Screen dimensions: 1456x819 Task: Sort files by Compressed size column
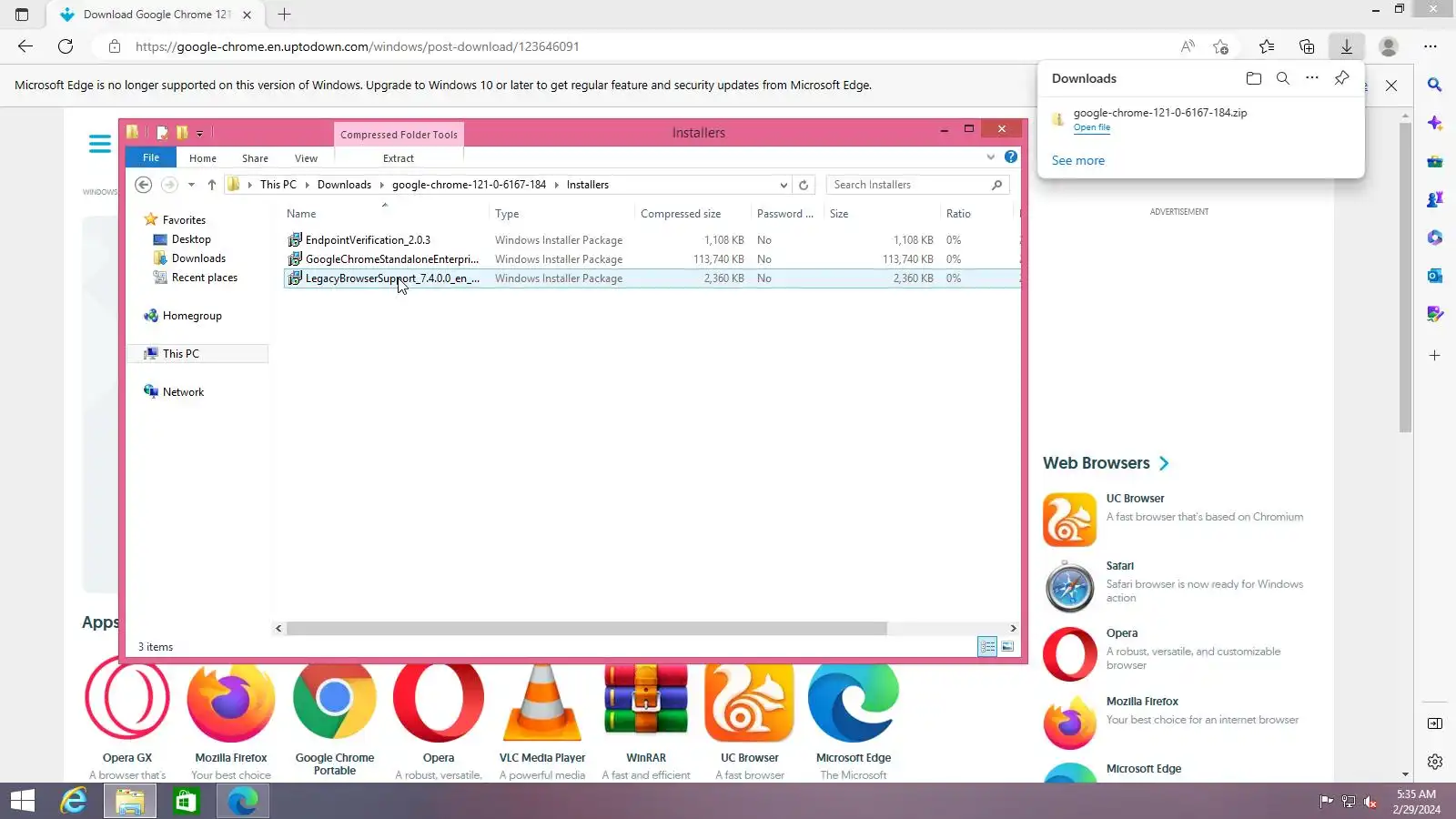point(681,214)
